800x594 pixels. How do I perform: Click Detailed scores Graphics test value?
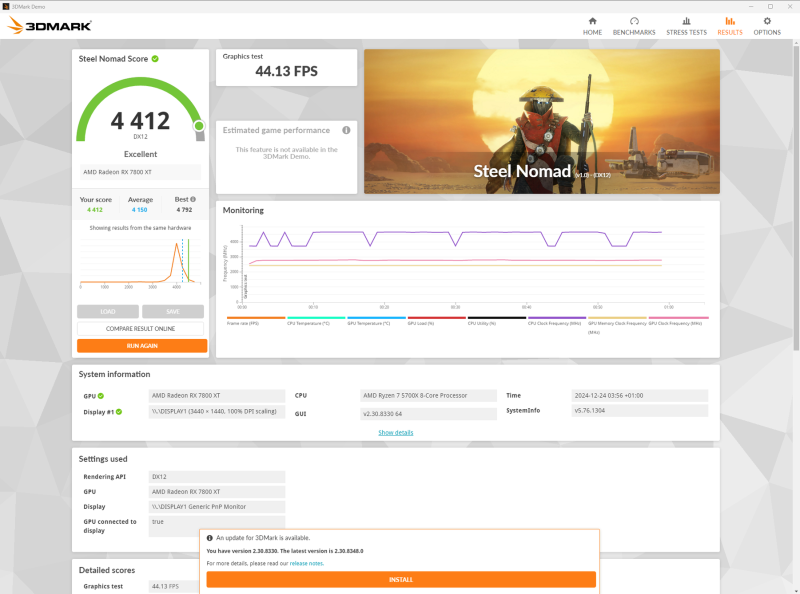pyautogui.click(x=173, y=586)
